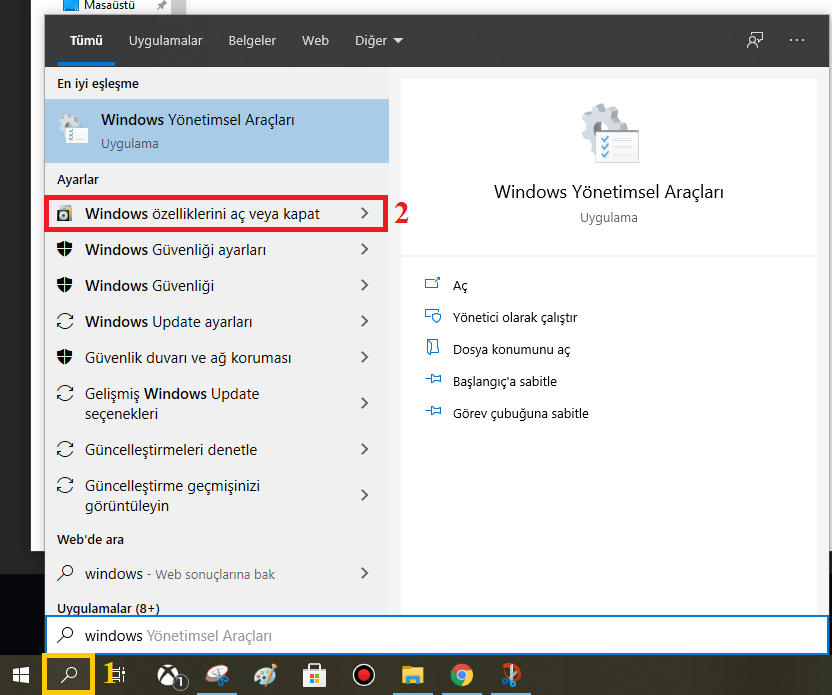Choose Görev çubuğuna sabitle

[x=521, y=413]
